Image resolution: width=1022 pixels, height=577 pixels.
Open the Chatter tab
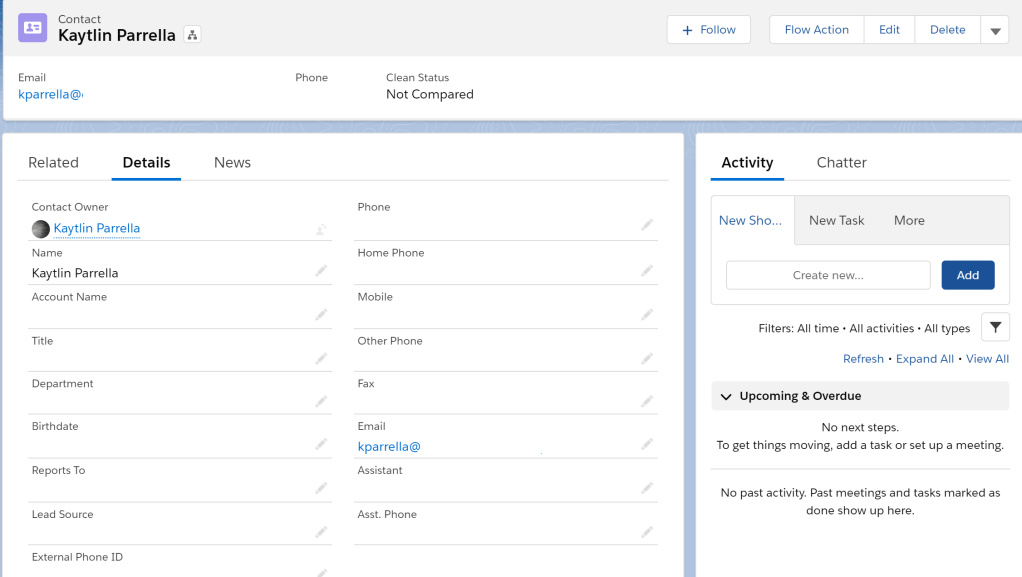click(841, 163)
